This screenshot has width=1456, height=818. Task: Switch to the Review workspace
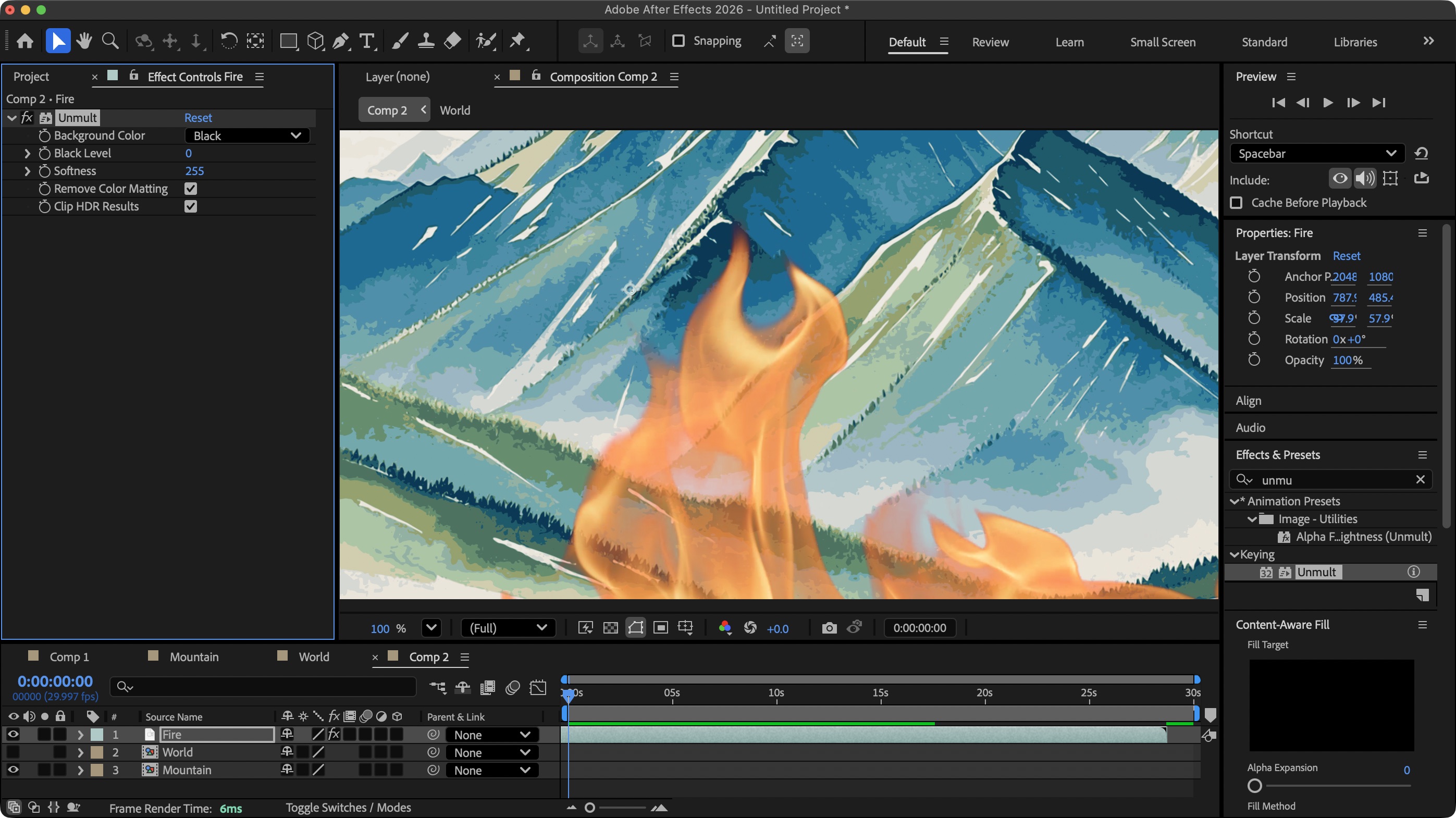coord(990,42)
